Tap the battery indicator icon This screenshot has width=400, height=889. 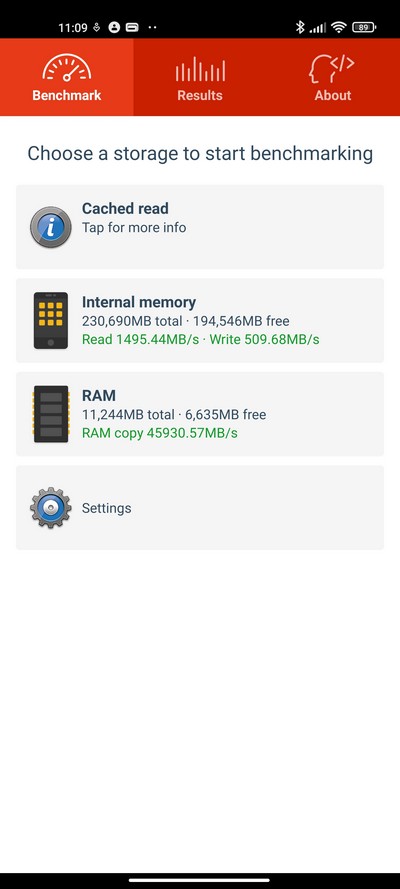point(364,27)
